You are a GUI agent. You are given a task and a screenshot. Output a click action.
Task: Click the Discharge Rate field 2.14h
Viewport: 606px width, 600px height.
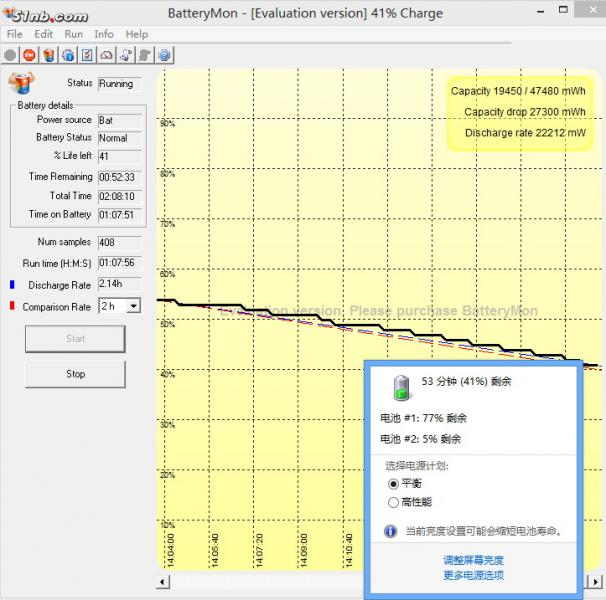[x=120, y=284]
